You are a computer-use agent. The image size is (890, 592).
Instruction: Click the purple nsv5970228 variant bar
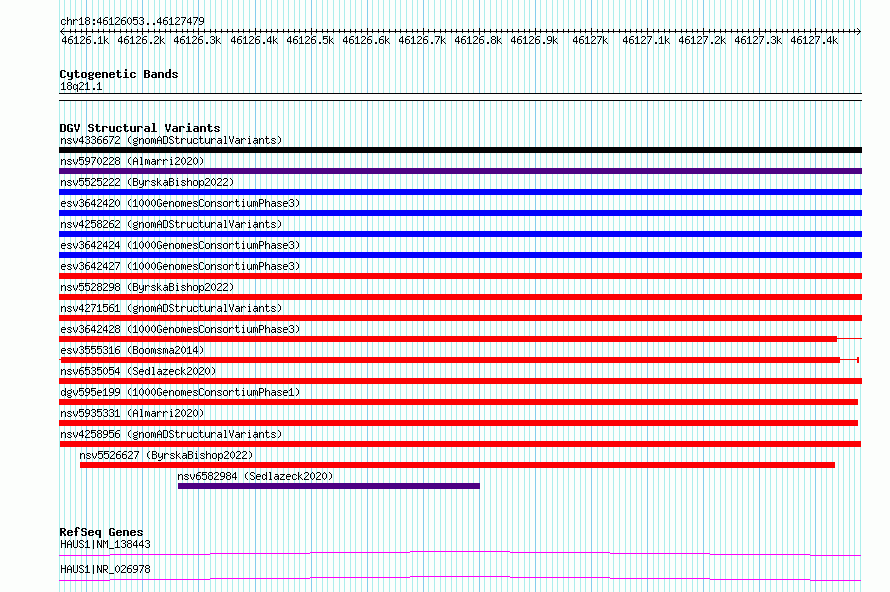point(460,171)
